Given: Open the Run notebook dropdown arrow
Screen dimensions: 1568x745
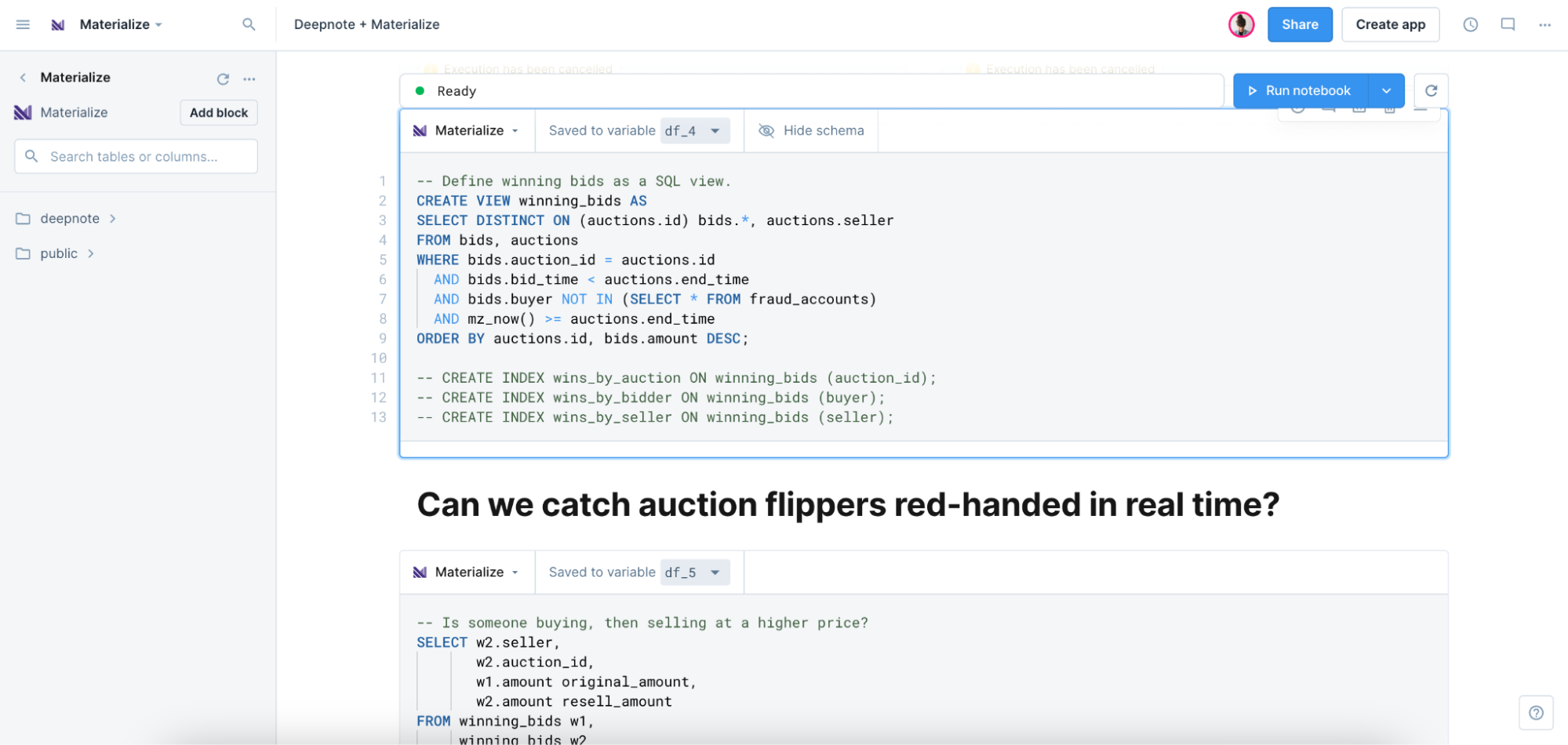Looking at the screenshot, I should click(x=1386, y=91).
